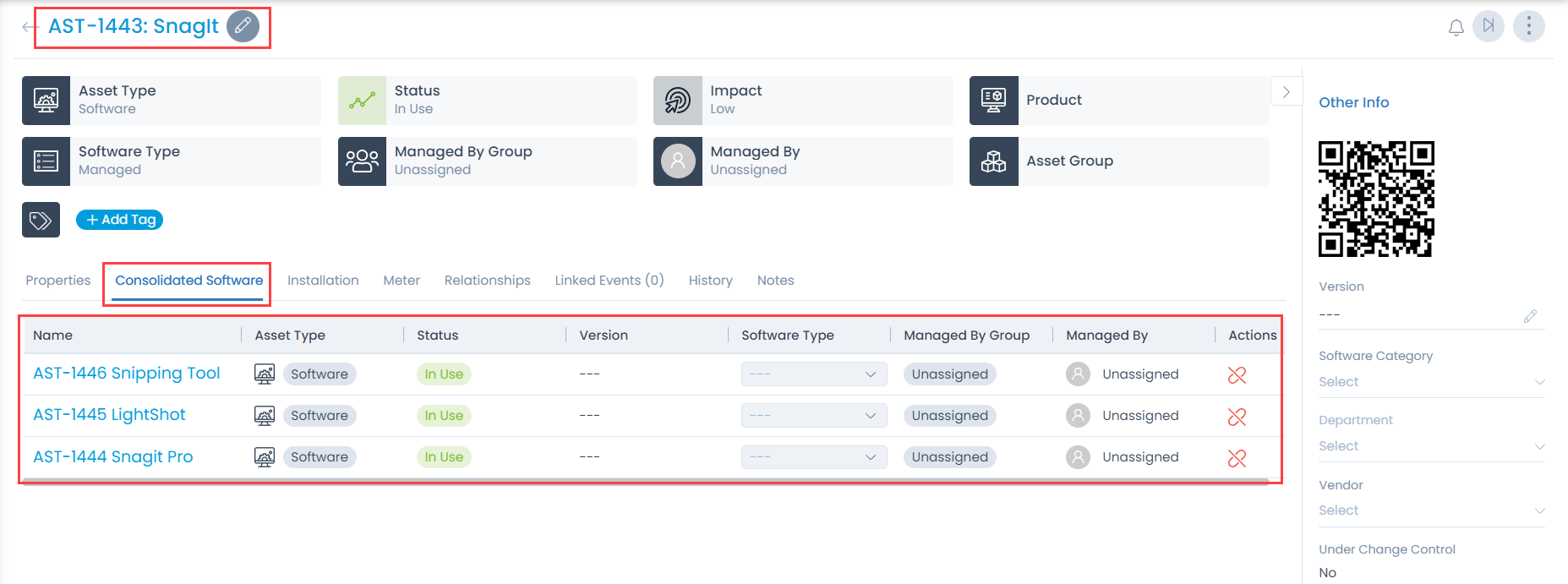Click the horizontal scrollbar under the table
1568x584 pixels.
[x=647, y=481]
